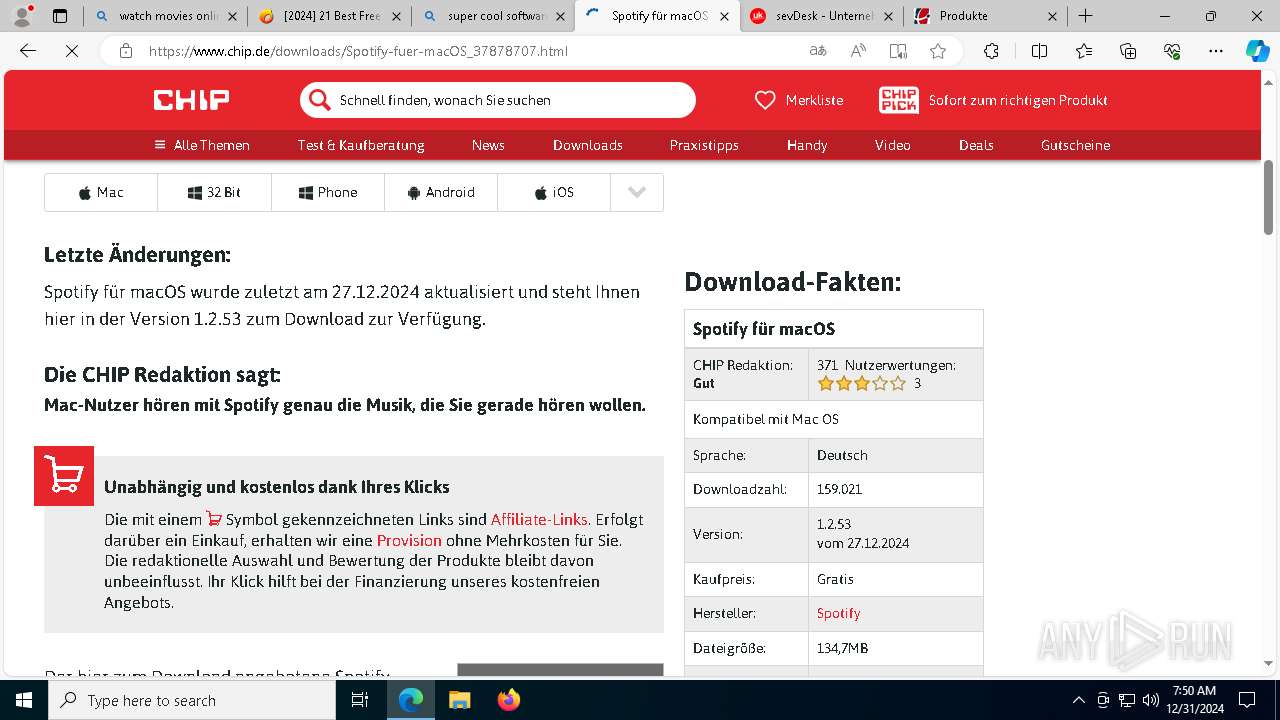This screenshot has width=1280, height=720.
Task: Open Browser essentials heart icon
Action: pyautogui.click(x=1172, y=51)
